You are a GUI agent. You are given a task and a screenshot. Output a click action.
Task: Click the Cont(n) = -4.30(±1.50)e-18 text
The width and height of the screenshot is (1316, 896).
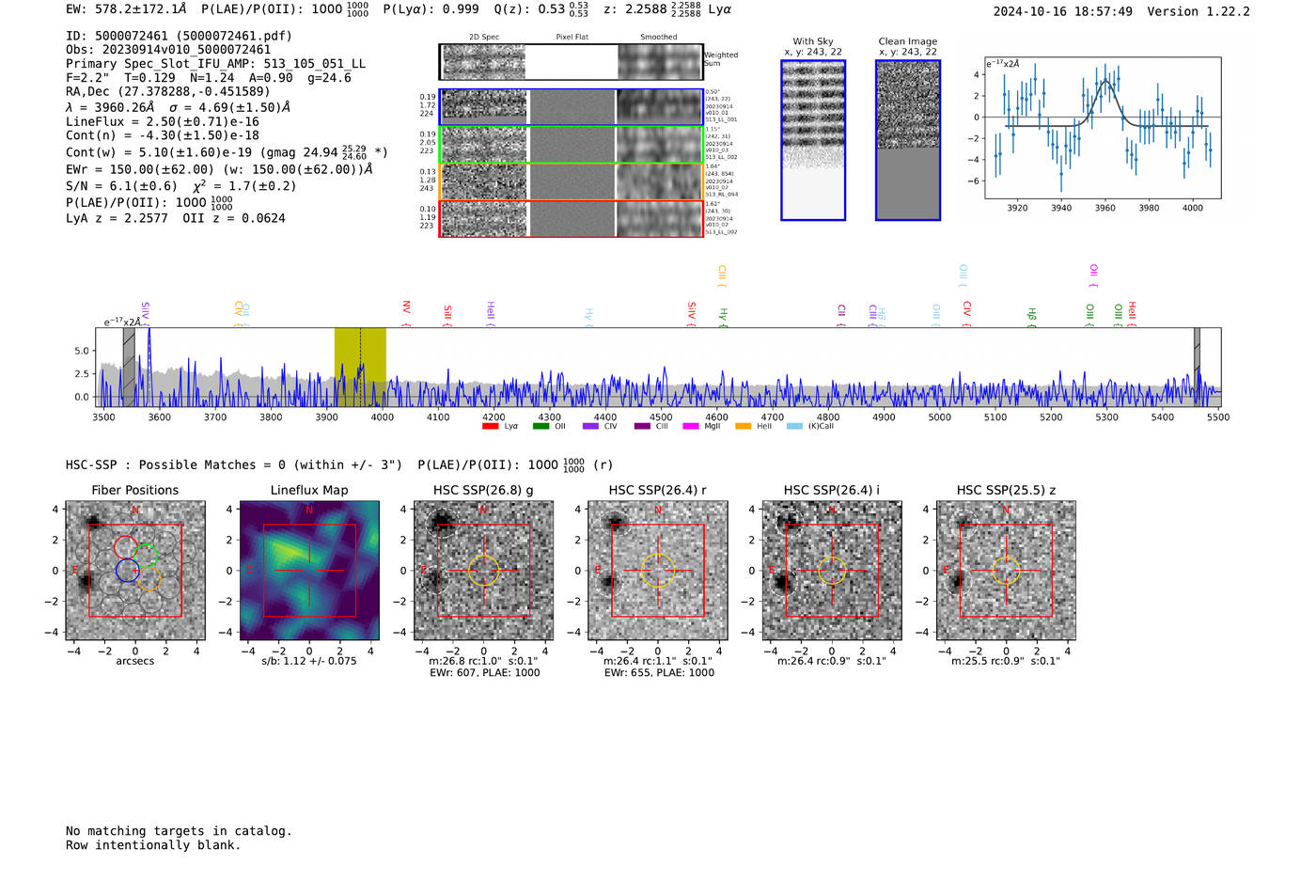point(163,135)
